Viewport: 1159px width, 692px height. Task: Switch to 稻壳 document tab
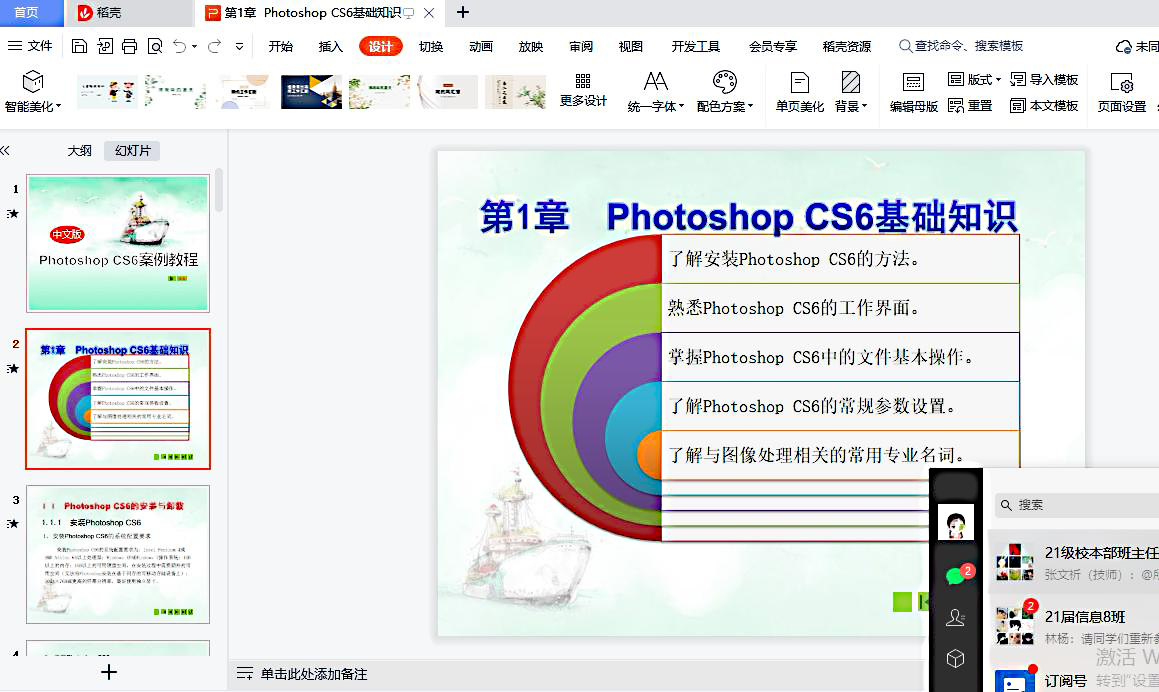pos(129,13)
